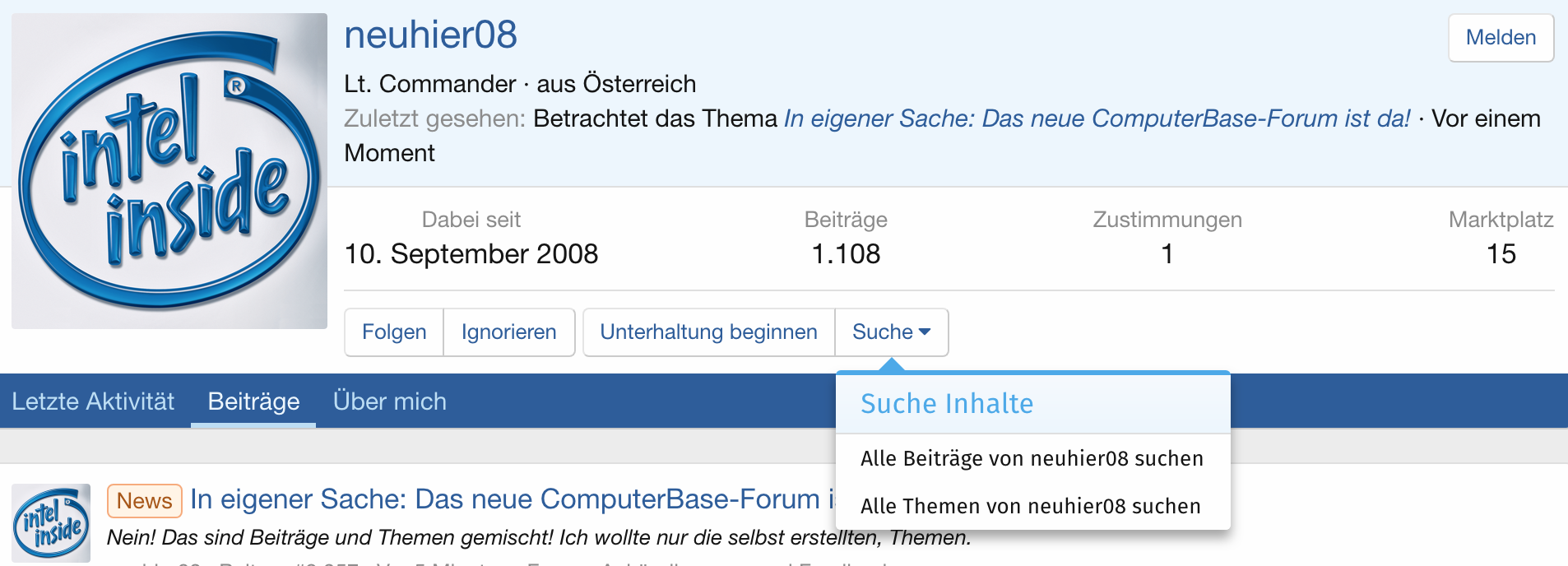Click the News prefix label

[144, 501]
